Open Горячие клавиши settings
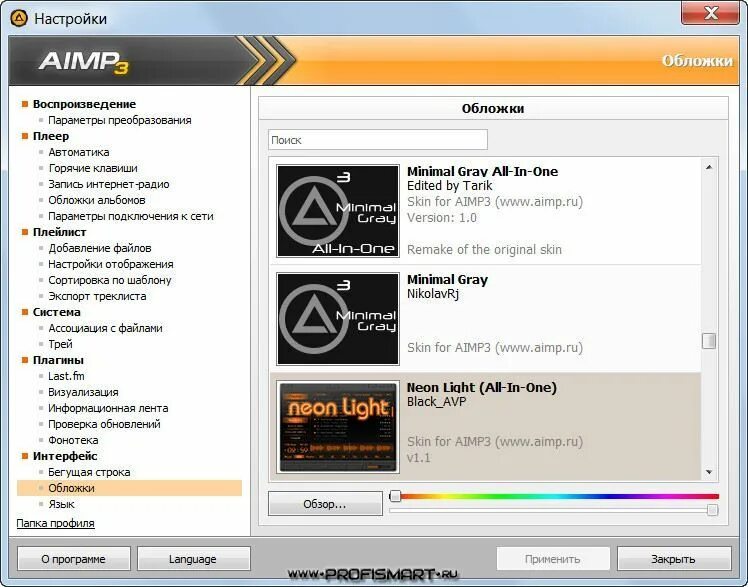 pyautogui.click(x=93, y=168)
